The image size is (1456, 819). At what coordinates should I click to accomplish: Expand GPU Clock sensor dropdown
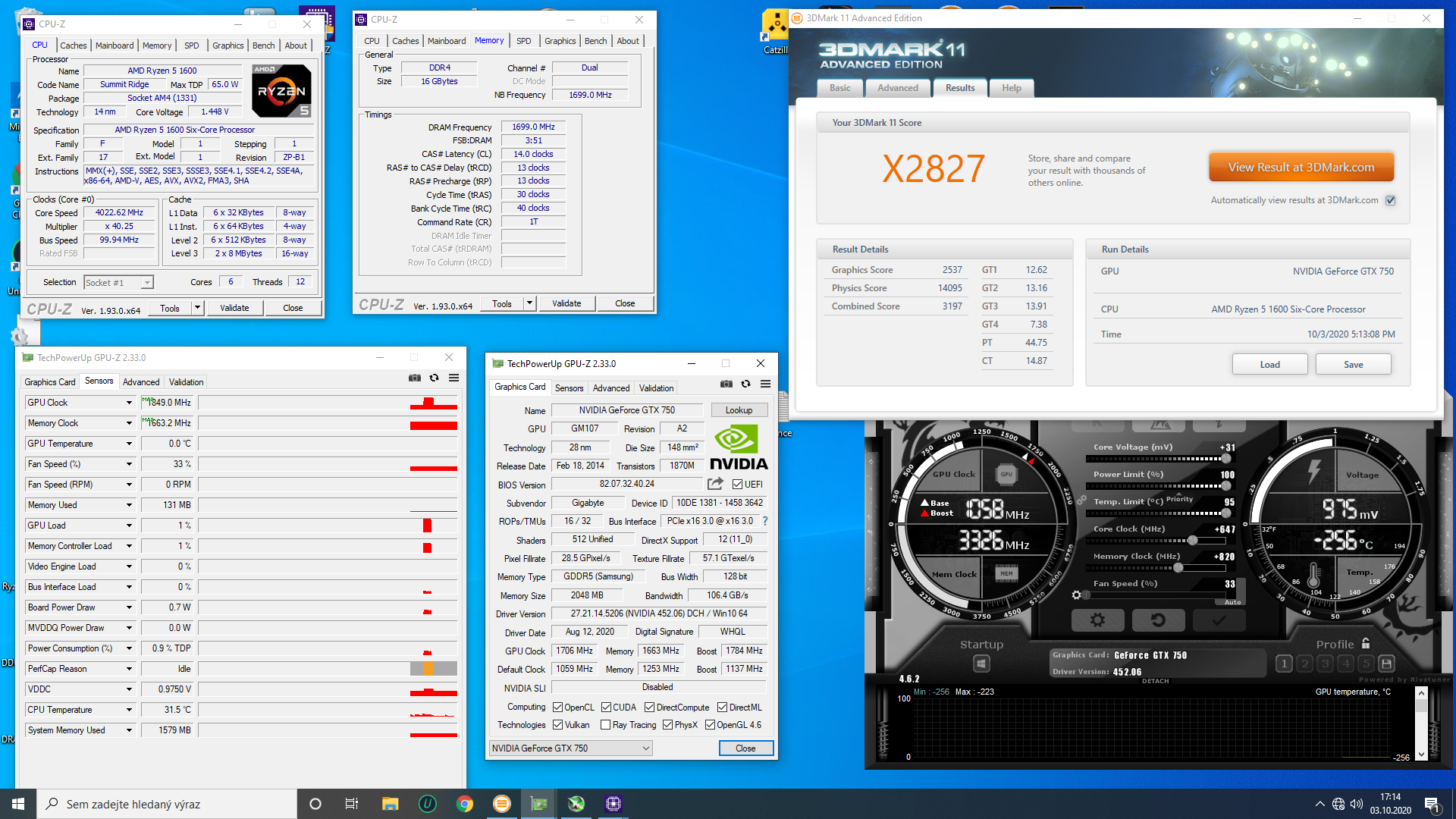(x=129, y=403)
